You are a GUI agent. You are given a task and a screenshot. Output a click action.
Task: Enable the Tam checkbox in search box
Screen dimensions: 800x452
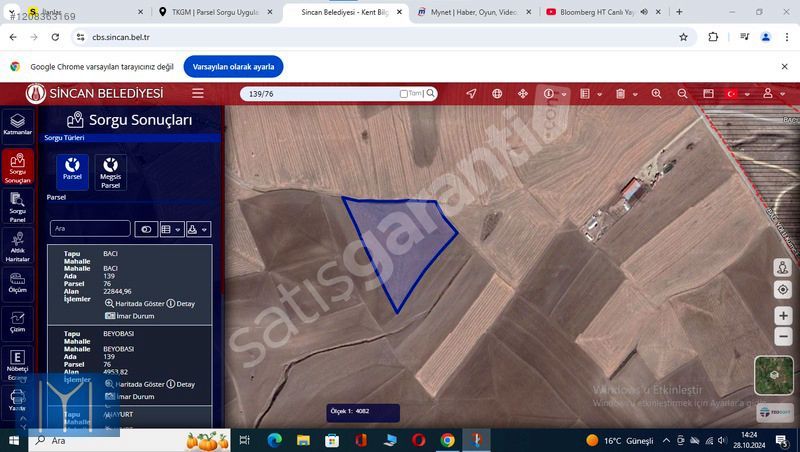pyautogui.click(x=404, y=94)
